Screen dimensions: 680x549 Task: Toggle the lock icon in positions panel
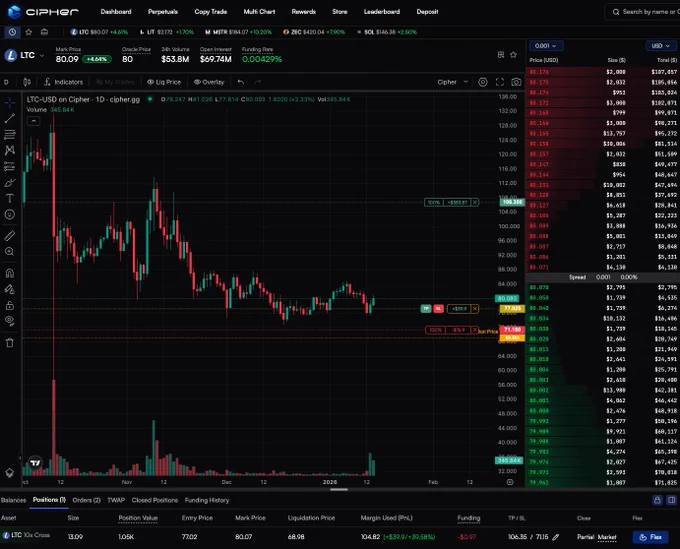(x=657, y=500)
